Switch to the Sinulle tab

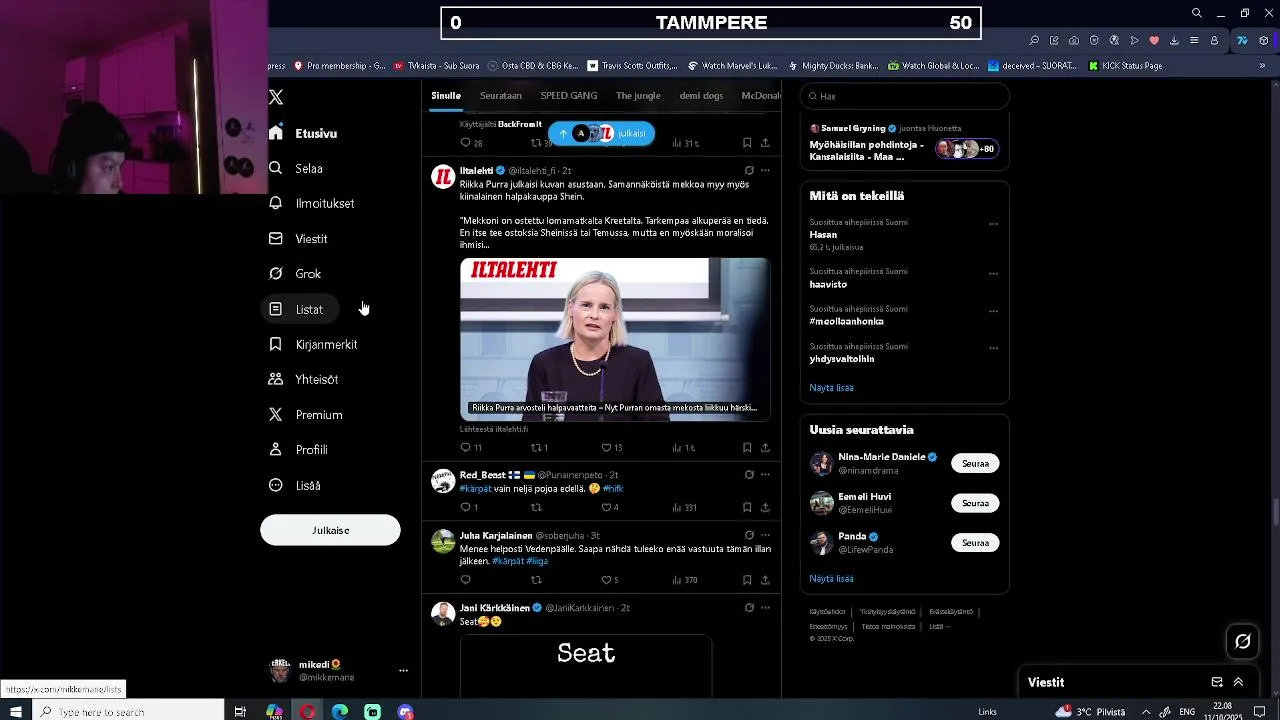[446, 96]
